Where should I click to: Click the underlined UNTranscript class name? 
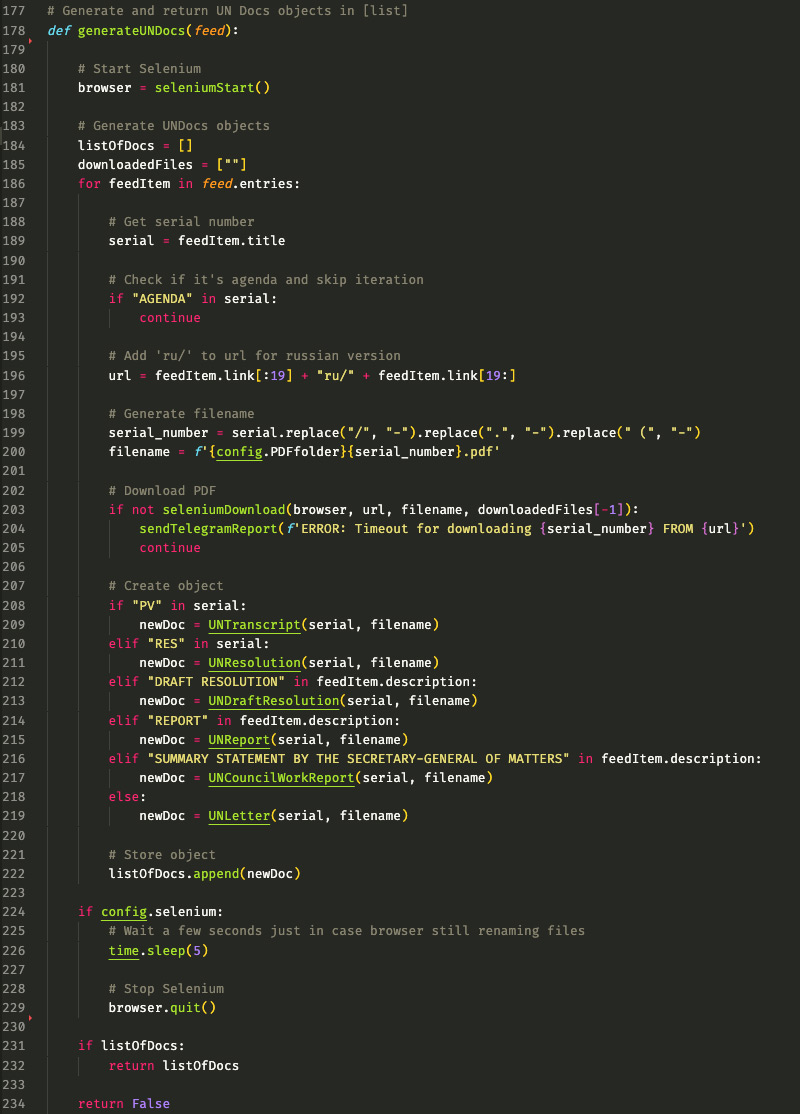pos(254,624)
